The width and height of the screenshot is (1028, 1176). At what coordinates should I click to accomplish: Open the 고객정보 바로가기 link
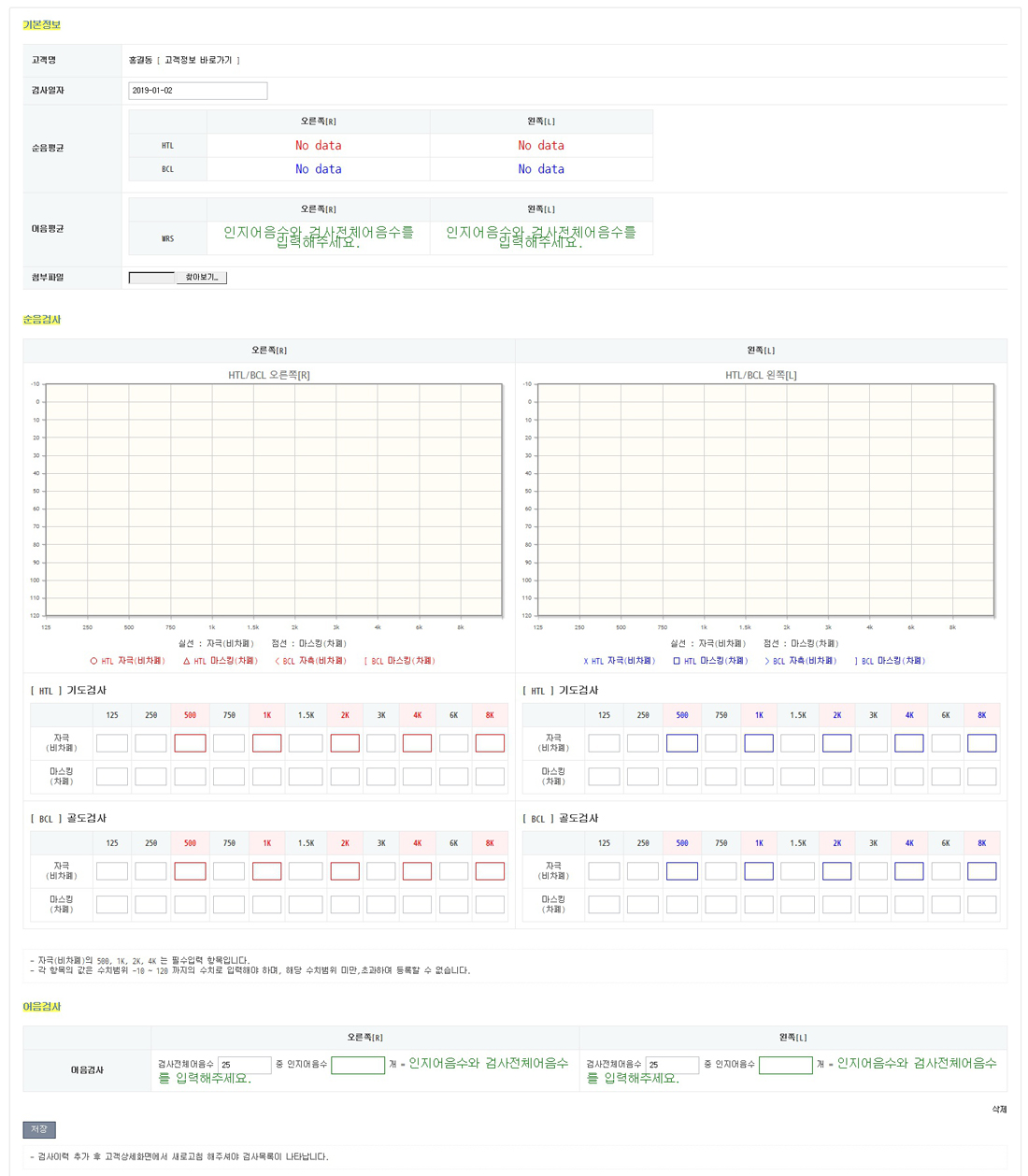coord(197,61)
